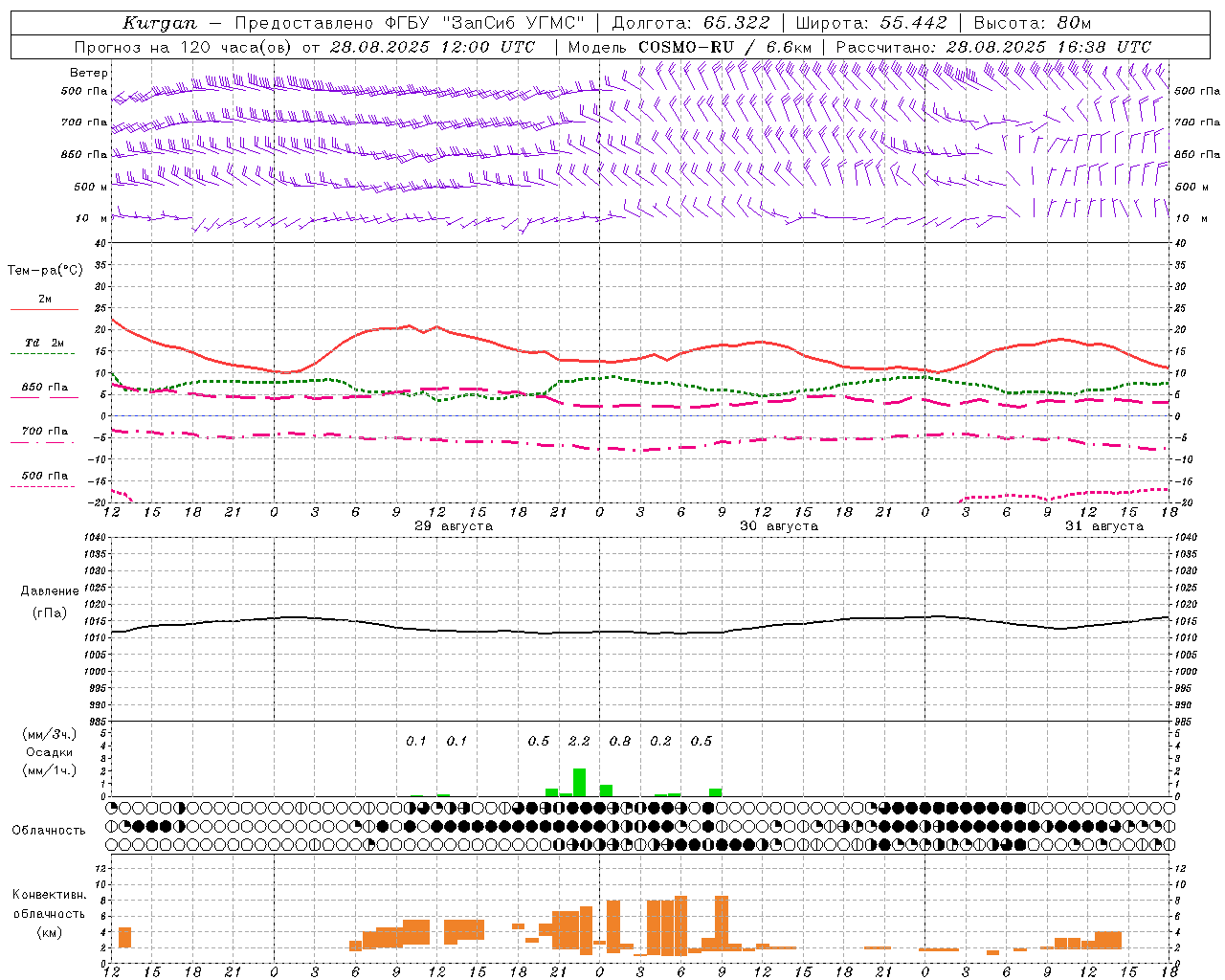Click the tallest green precipitation bar
This screenshot has width=1225, height=980.
(x=579, y=782)
